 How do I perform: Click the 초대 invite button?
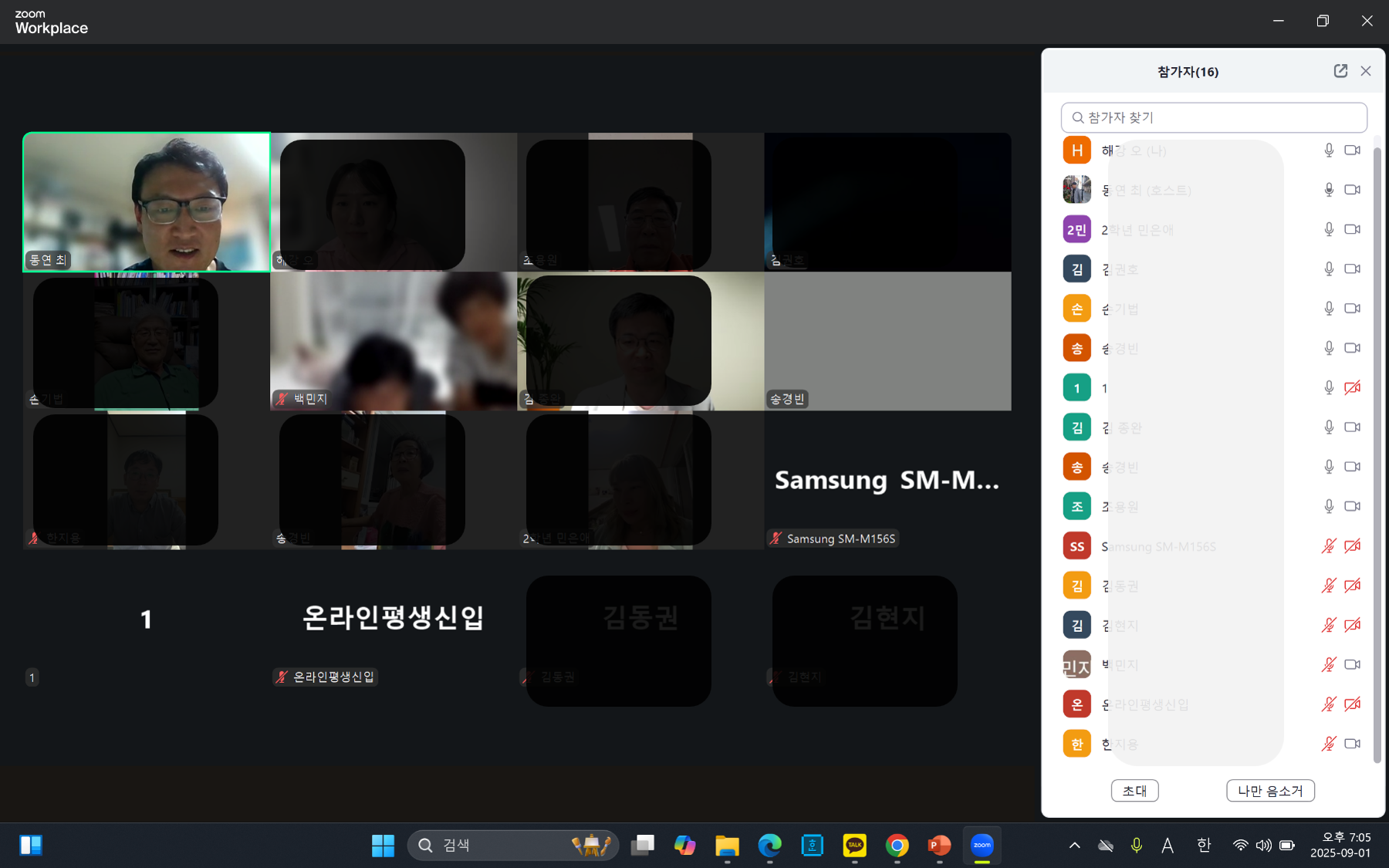[1134, 791]
